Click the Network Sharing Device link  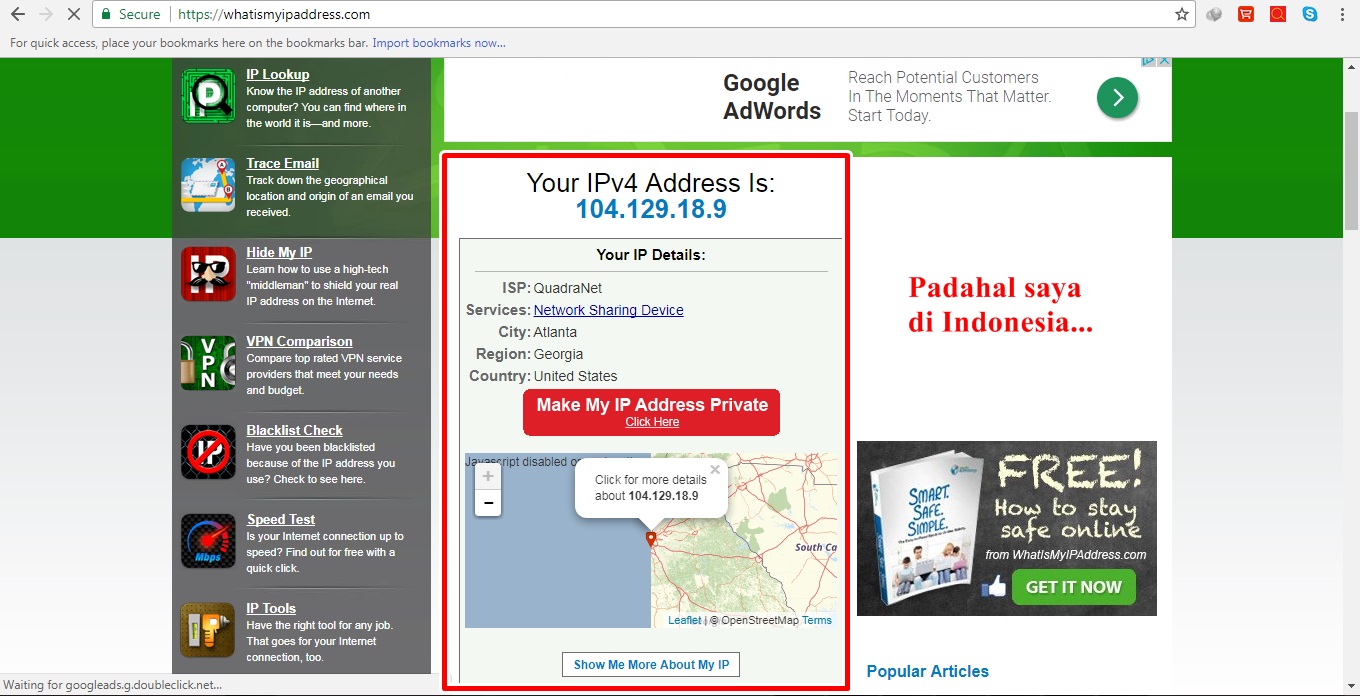coord(609,310)
